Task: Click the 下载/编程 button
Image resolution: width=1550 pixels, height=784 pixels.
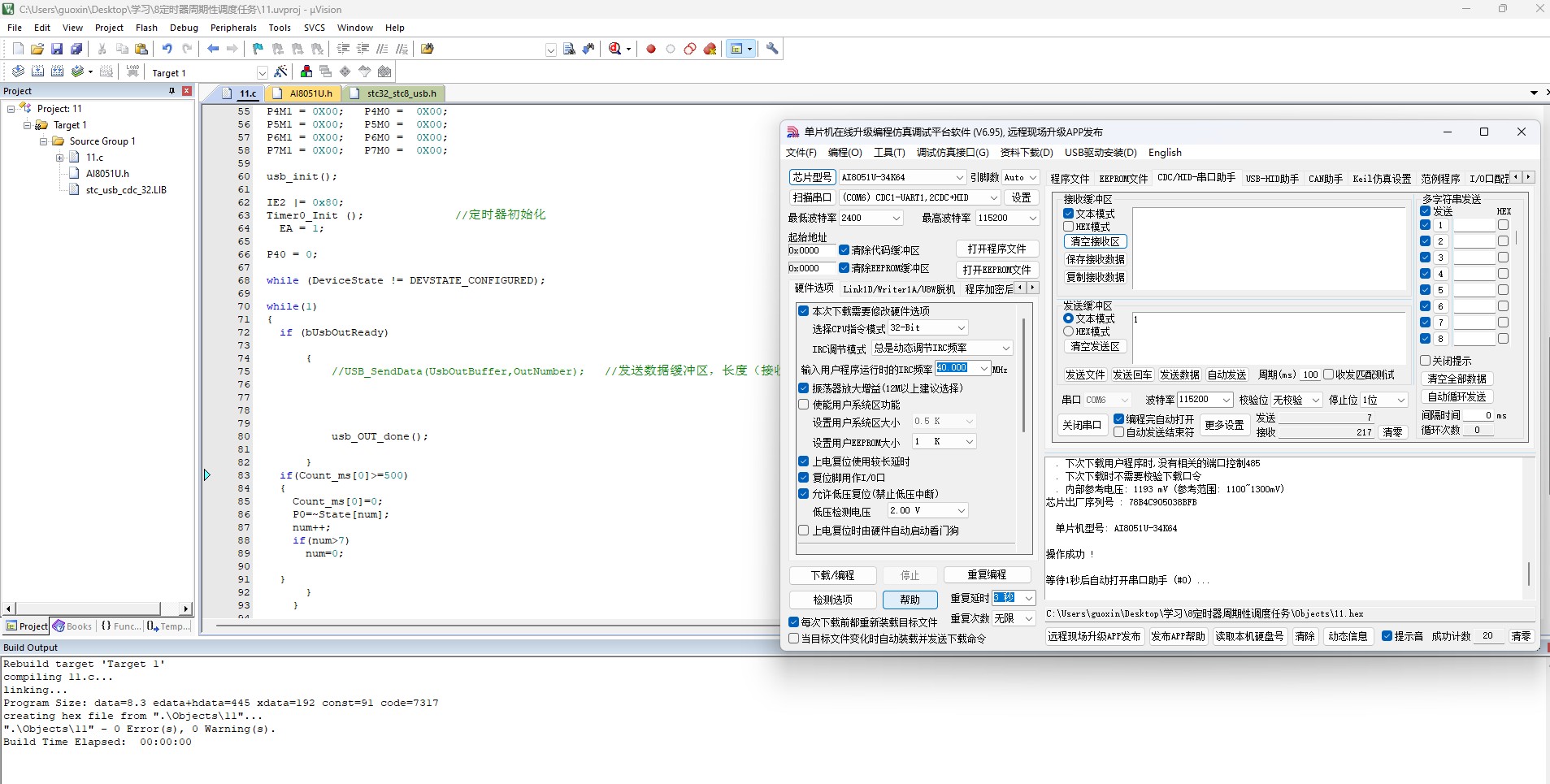Action: (832, 575)
